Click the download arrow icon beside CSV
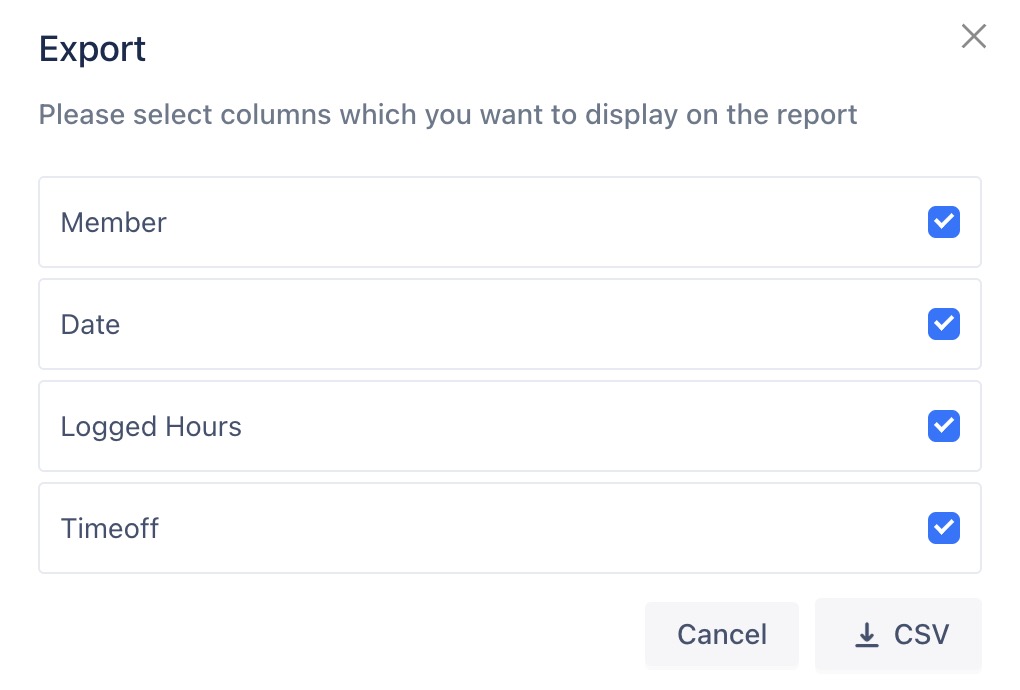The width and height of the screenshot is (1020, 690). 866,635
